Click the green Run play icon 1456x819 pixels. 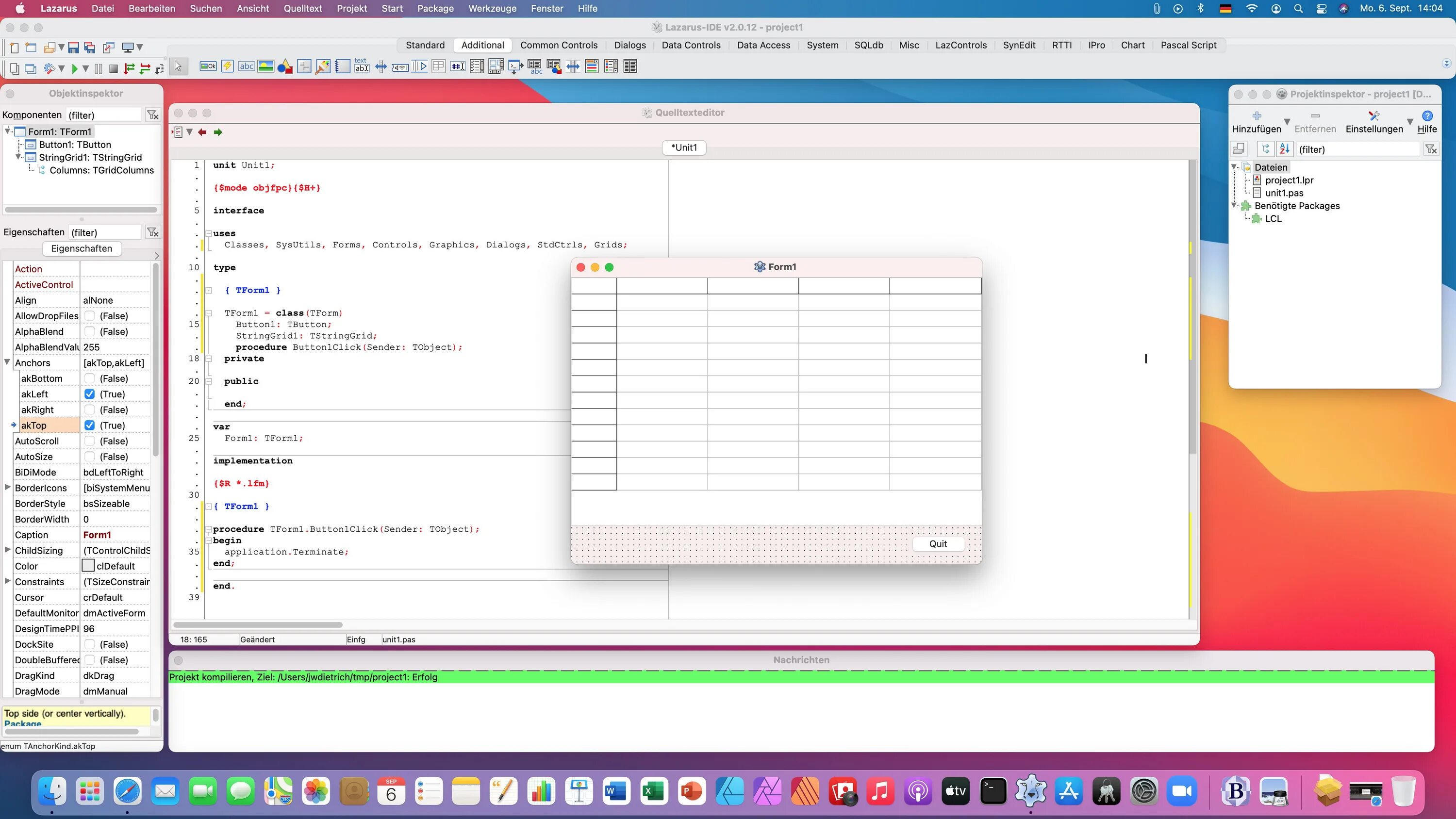[x=74, y=68]
